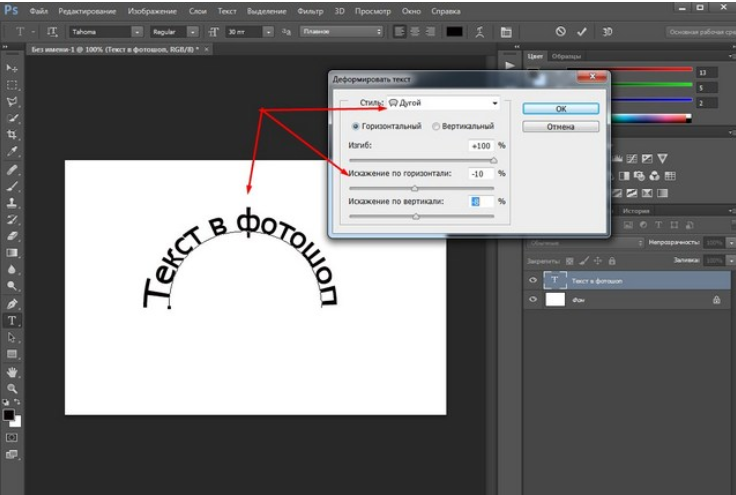Commit text edits with the checkmark icon

pyautogui.click(x=582, y=32)
